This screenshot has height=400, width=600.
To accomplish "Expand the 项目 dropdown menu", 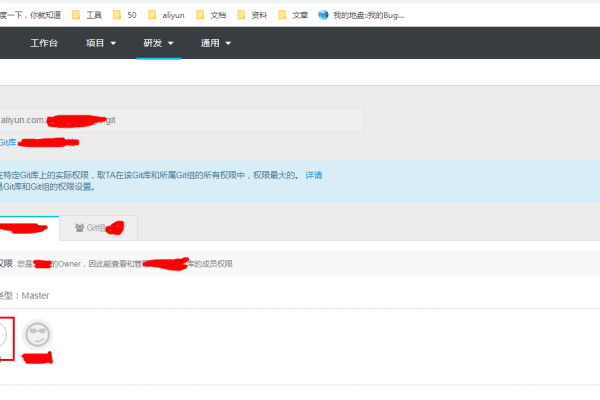I will click(x=101, y=43).
